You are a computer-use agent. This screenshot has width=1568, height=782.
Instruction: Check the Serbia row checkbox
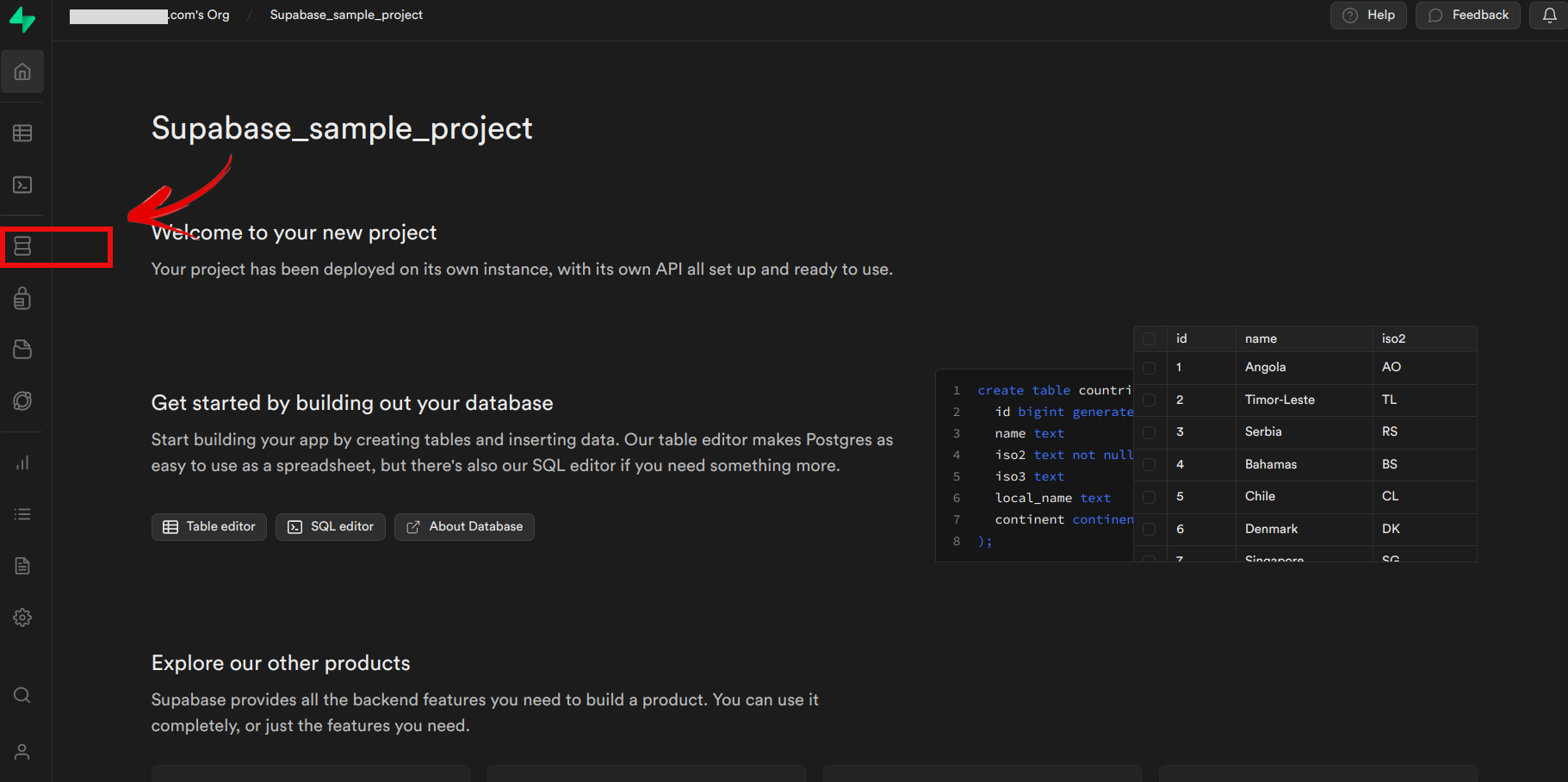coord(1149,432)
